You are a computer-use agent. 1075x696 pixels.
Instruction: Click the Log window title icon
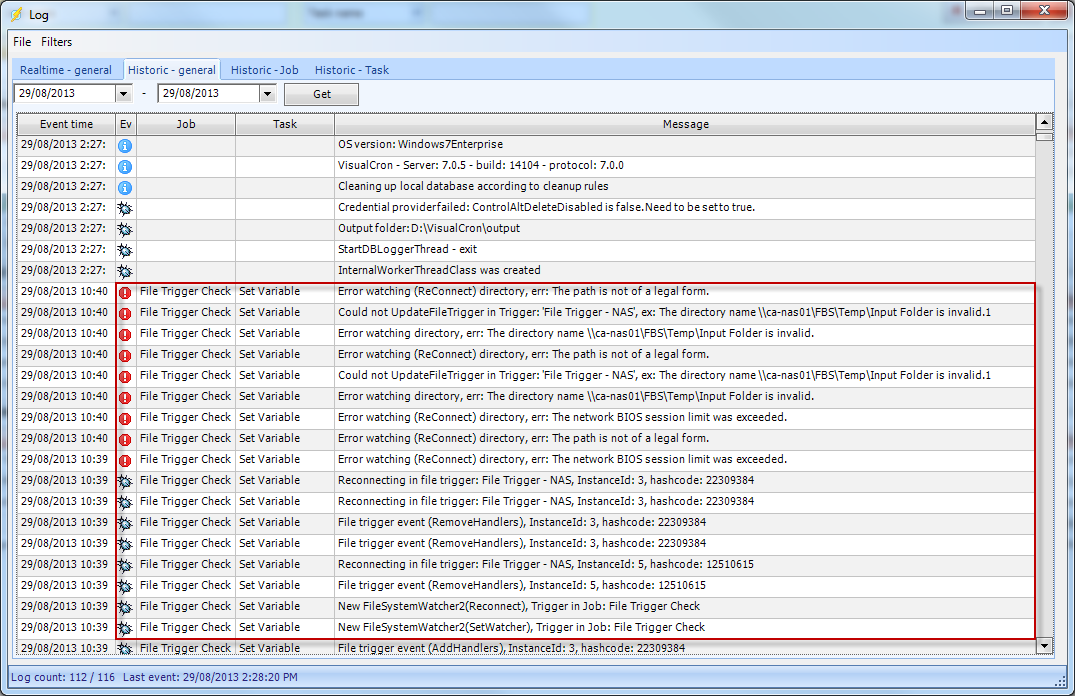click(17, 14)
